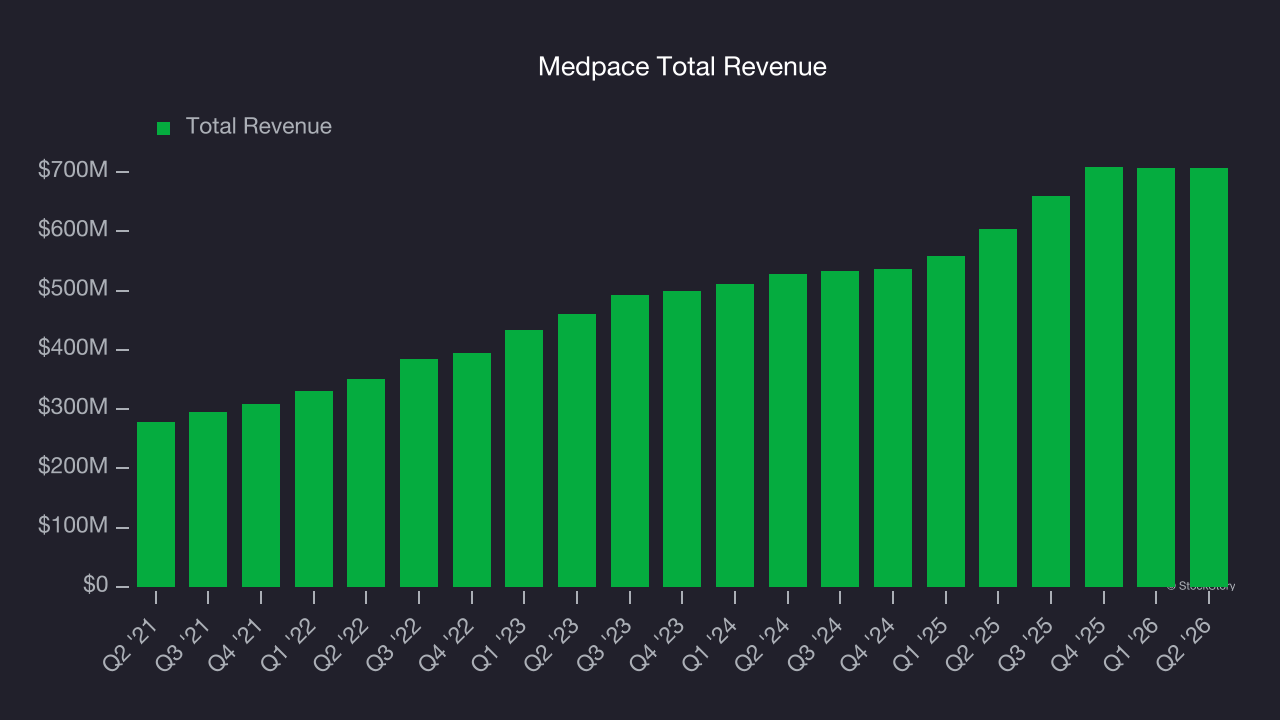Click the revenue bar for Q3 '24

840,429
